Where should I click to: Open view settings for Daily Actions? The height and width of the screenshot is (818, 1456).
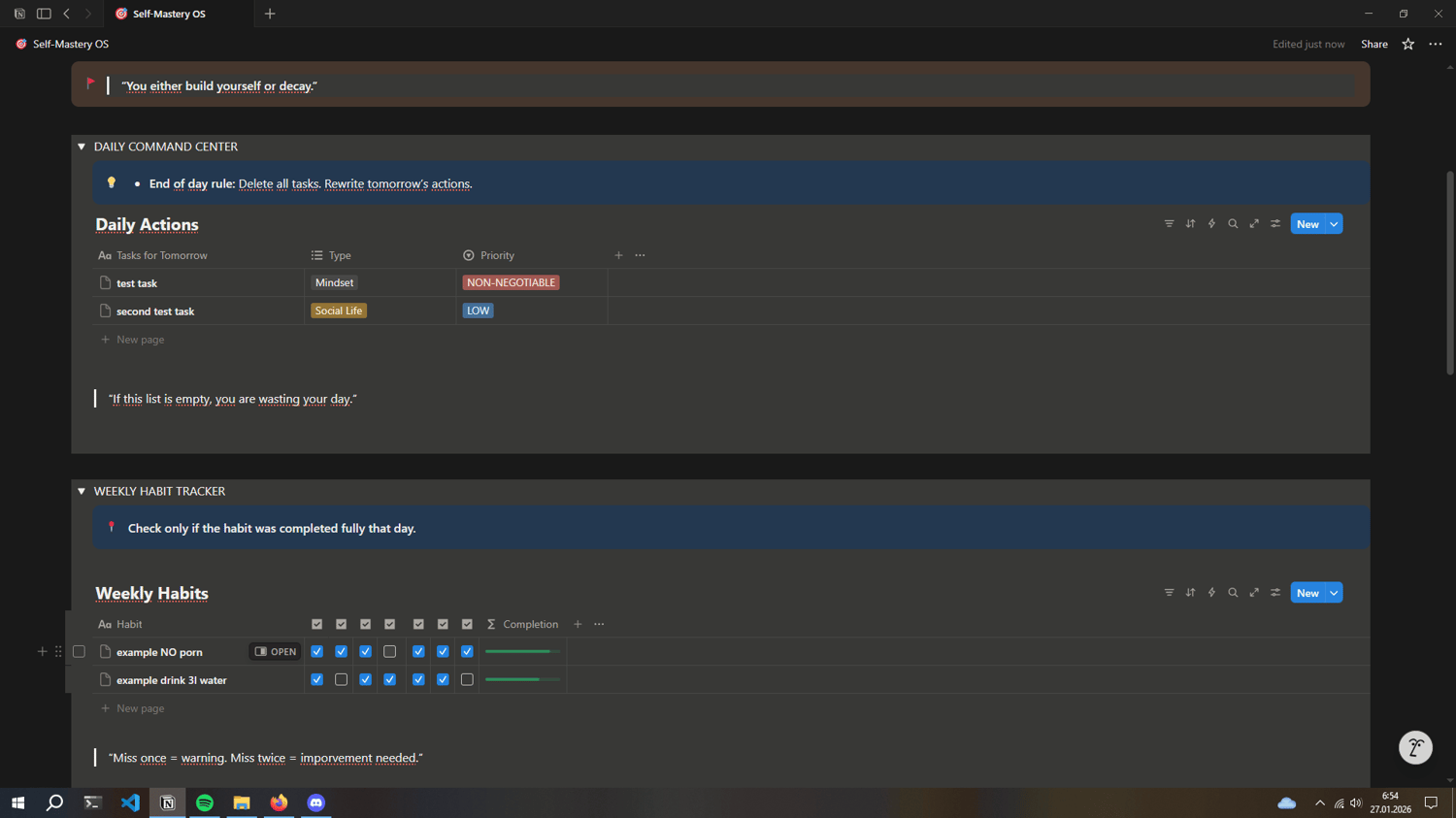pyautogui.click(x=1275, y=224)
